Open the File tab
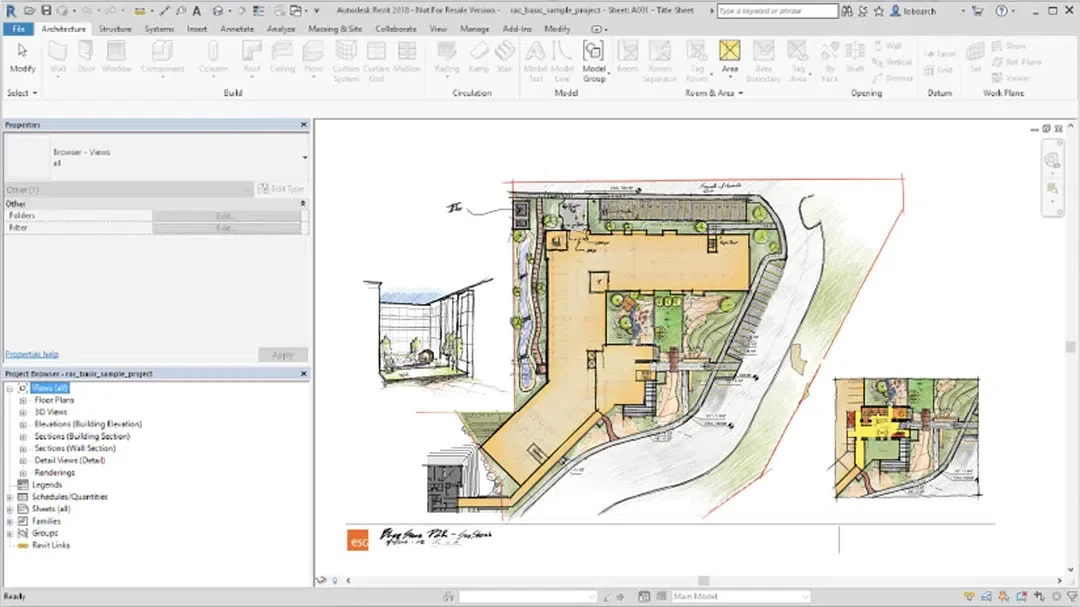This screenshot has width=1080, height=607. [19, 29]
